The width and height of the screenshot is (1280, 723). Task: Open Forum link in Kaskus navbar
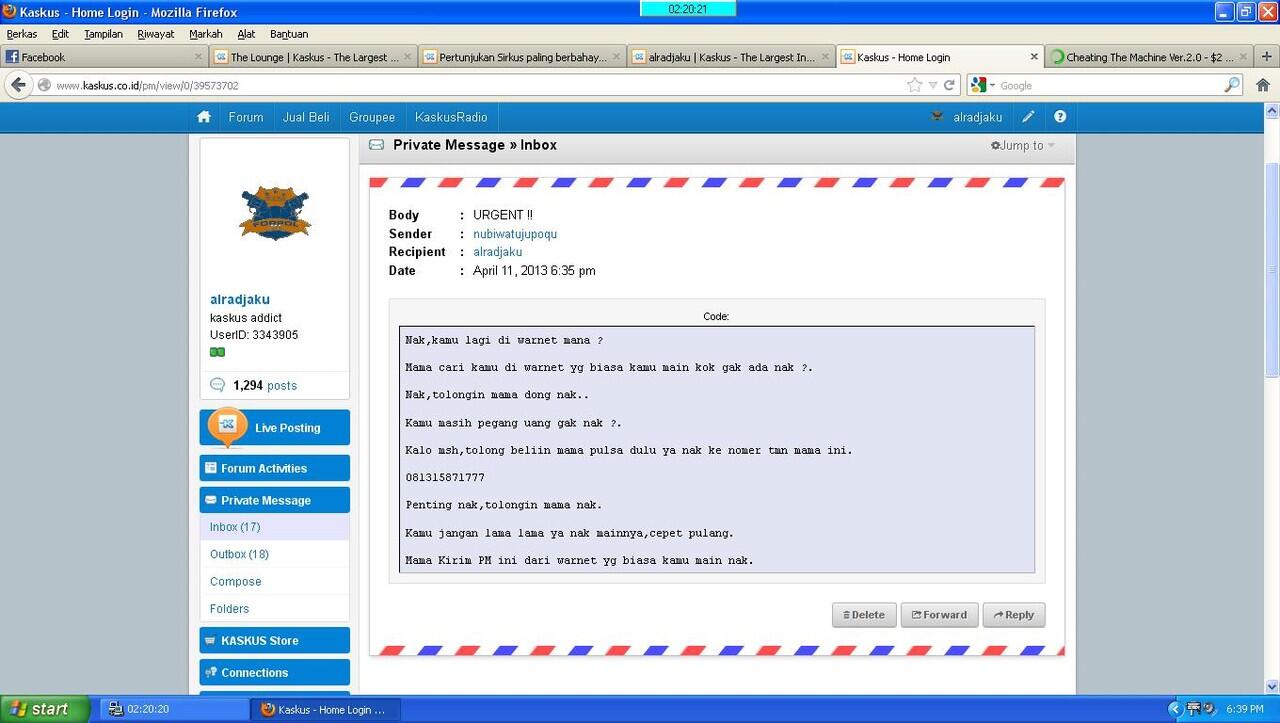click(x=246, y=117)
